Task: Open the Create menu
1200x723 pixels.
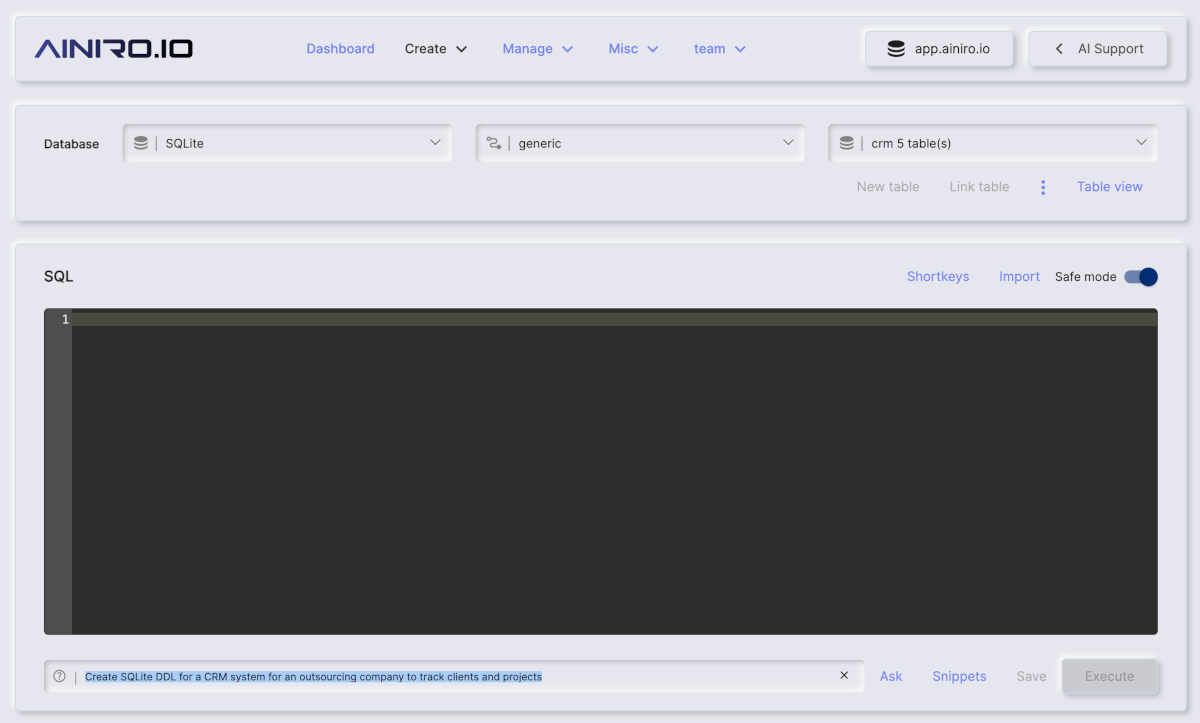Action: [436, 48]
